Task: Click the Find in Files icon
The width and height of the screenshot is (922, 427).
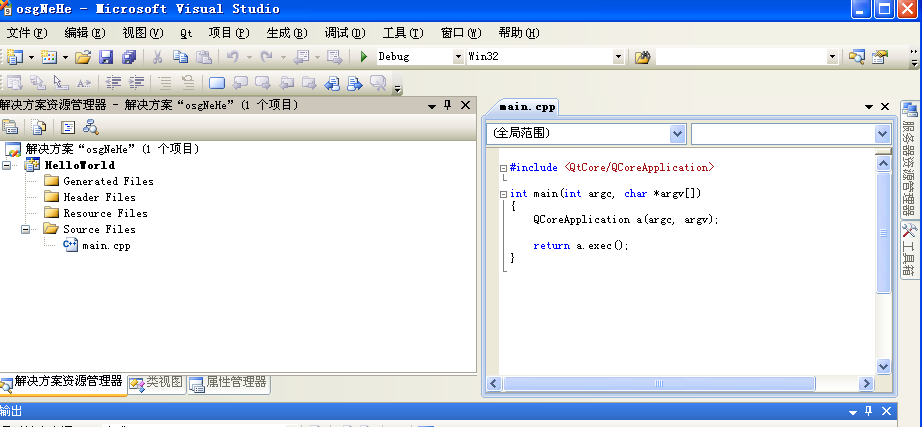Action: [643, 57]
